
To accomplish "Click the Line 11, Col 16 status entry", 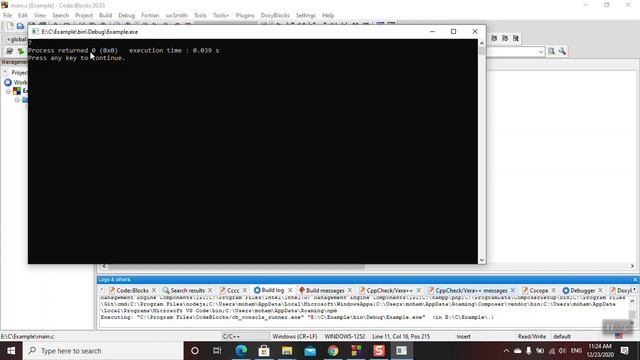I will coord(401,337).
